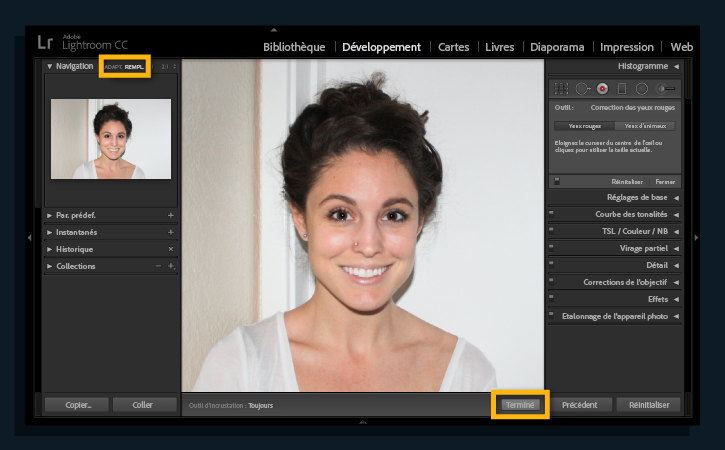Toggle Détail panel switch
This screenshot has height=450, width=725.
point(551,265)
